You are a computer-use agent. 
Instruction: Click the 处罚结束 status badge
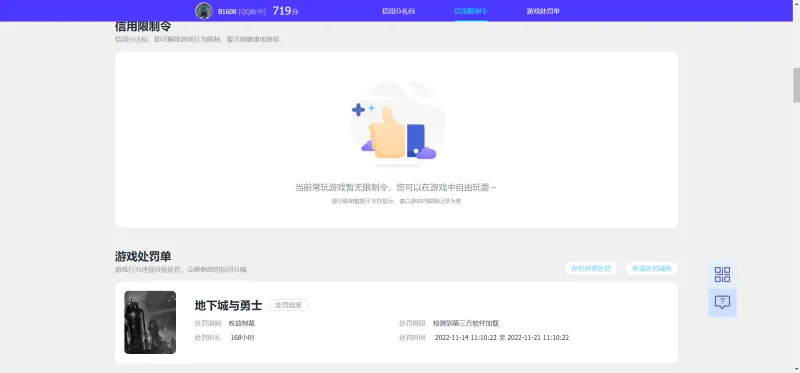click(x=288, y=305)
